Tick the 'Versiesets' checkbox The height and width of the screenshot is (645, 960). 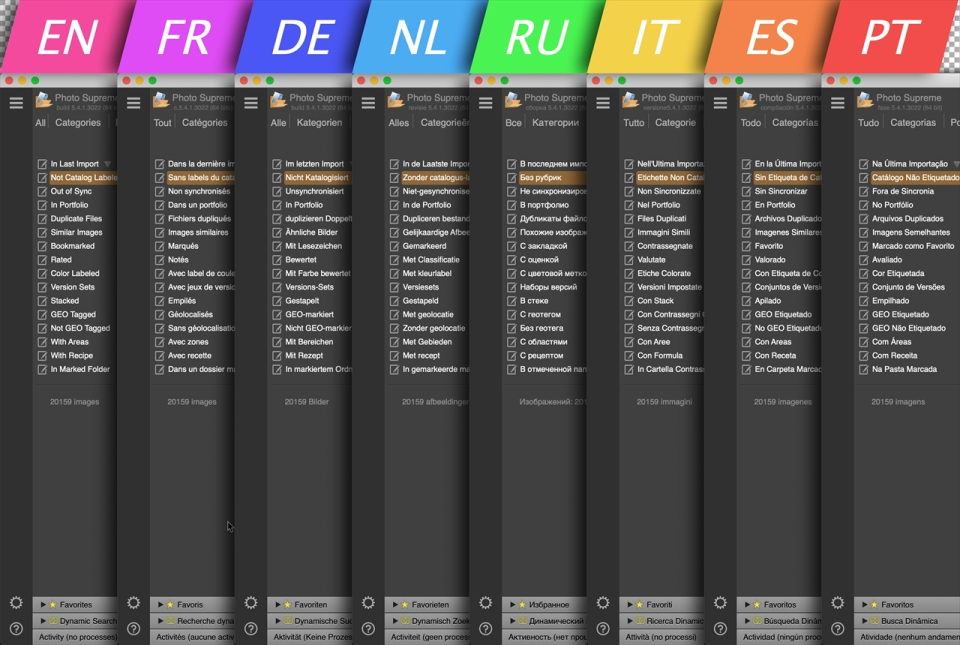[394, 287]
